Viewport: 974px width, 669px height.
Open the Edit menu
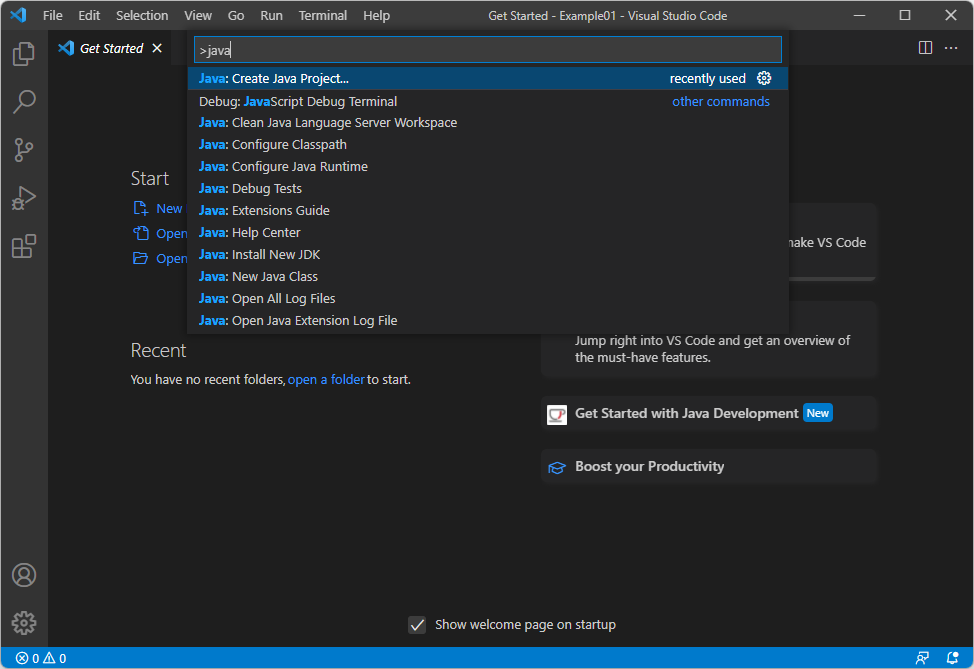89,16
